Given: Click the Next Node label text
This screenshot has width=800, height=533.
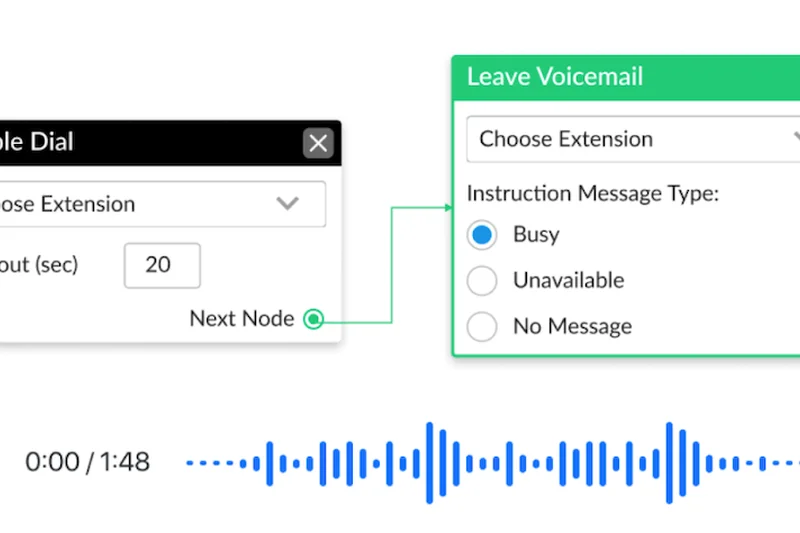Looking at the screenshot, I should pyautogui.click(x=242, y=319).
